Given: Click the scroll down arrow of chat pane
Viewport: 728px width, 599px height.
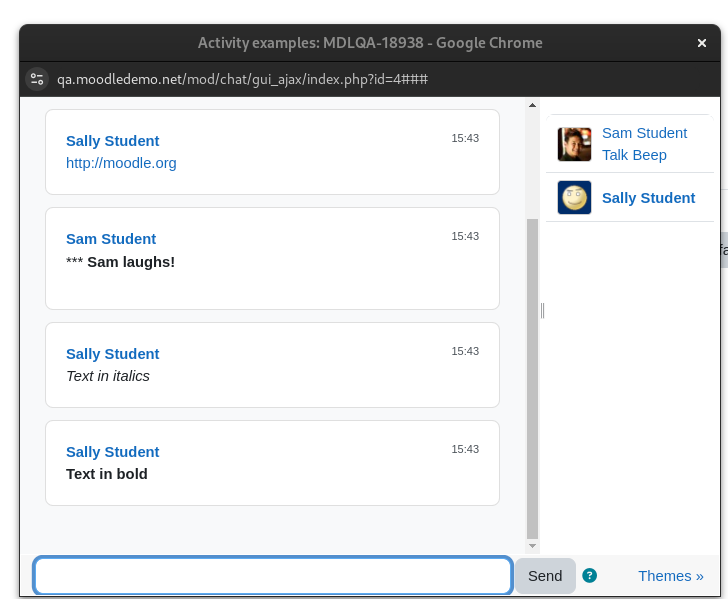Looking at the screenshot, I should (x=533, y=546).
